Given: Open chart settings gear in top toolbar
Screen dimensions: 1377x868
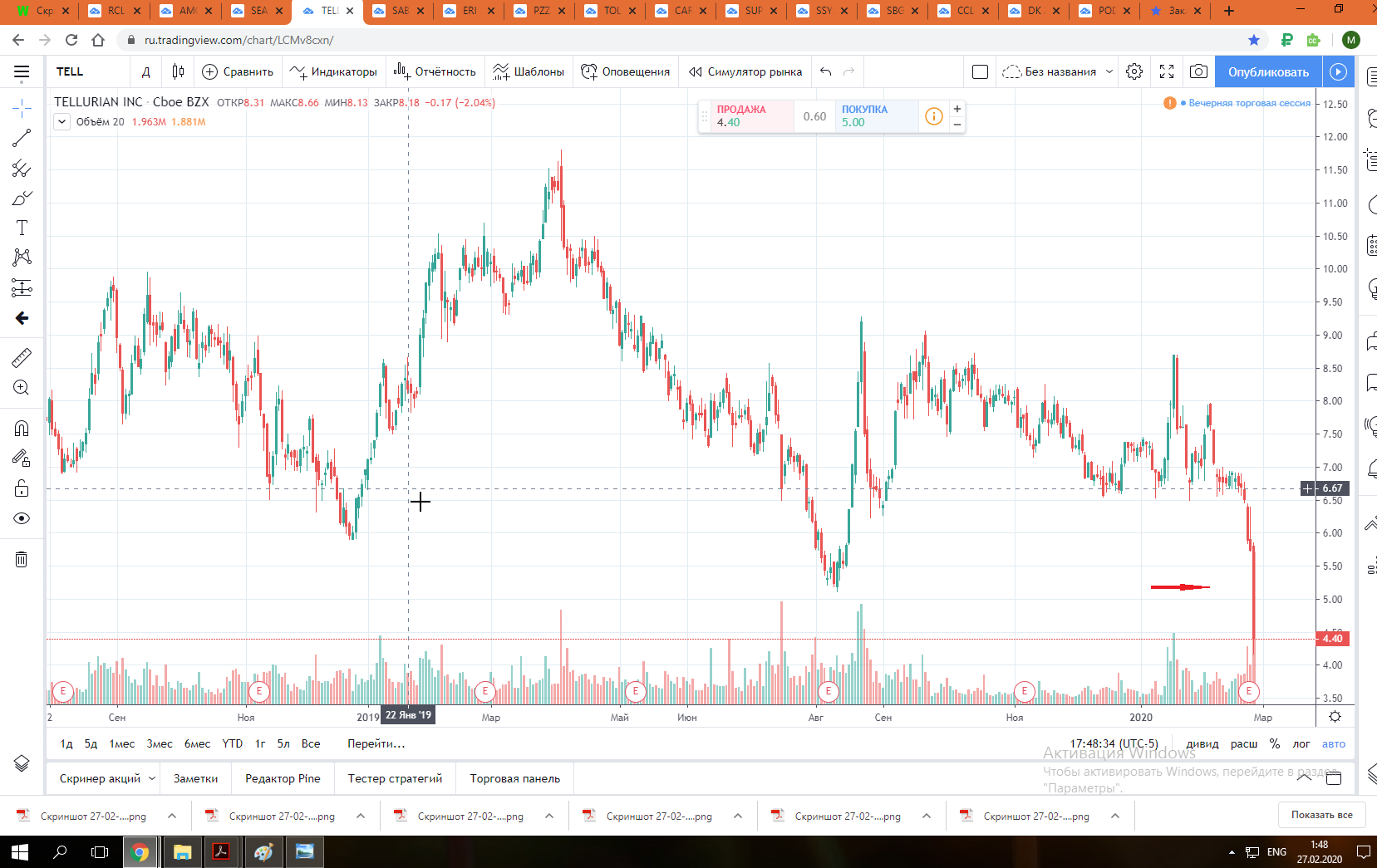Looking at the screenshot, I should pyautogui.click(x=1134, y=71).
